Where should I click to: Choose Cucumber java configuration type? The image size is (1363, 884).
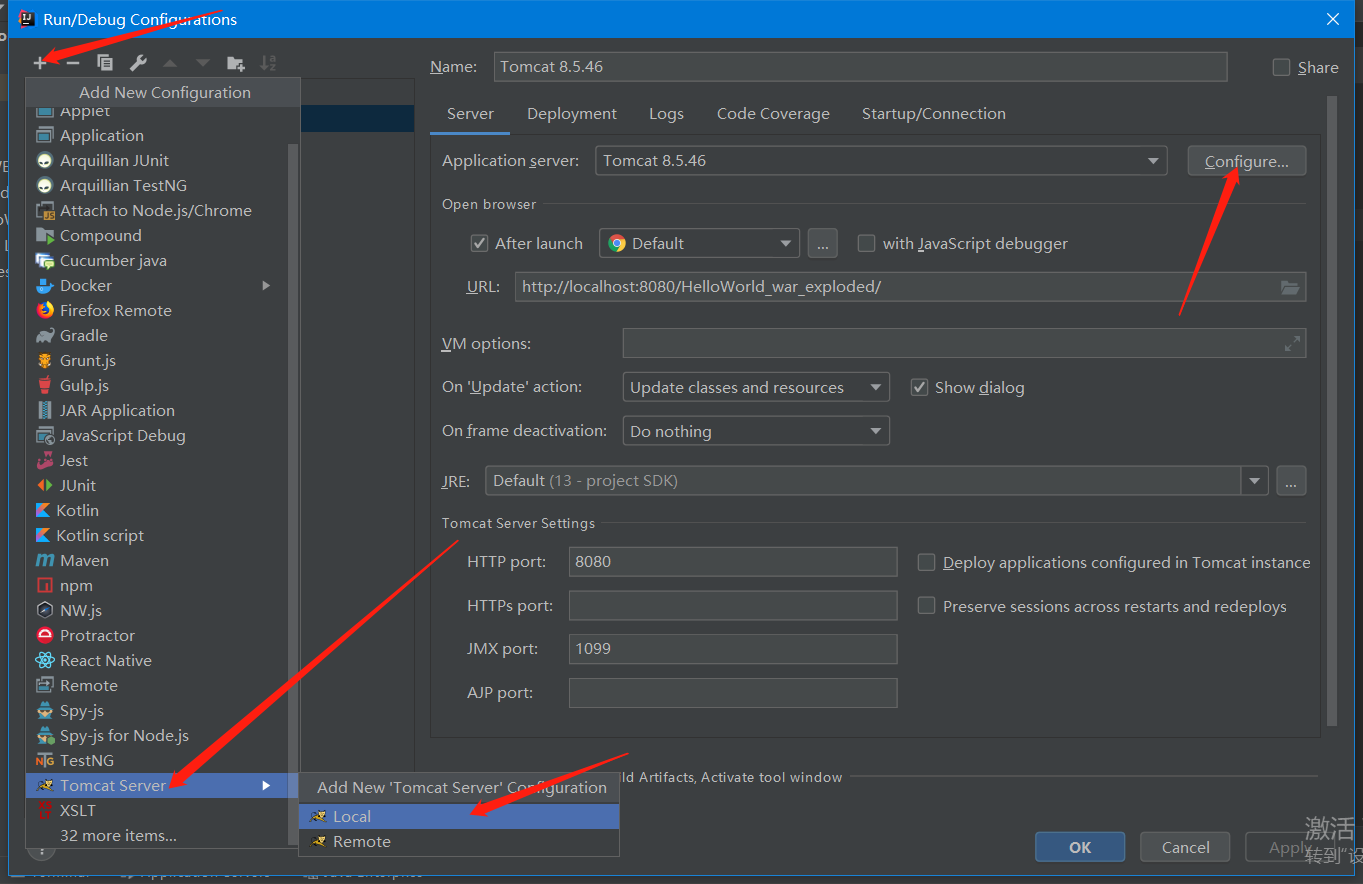coord(157,260)
